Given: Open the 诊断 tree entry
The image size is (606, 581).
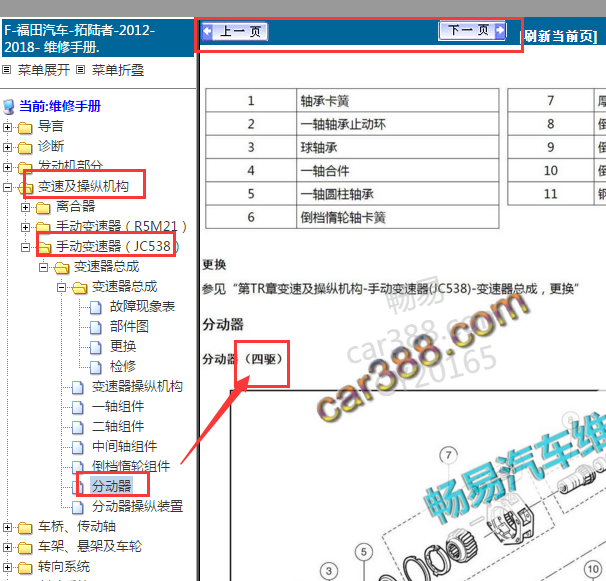Looking at the screenshot, I should [51, 147].
